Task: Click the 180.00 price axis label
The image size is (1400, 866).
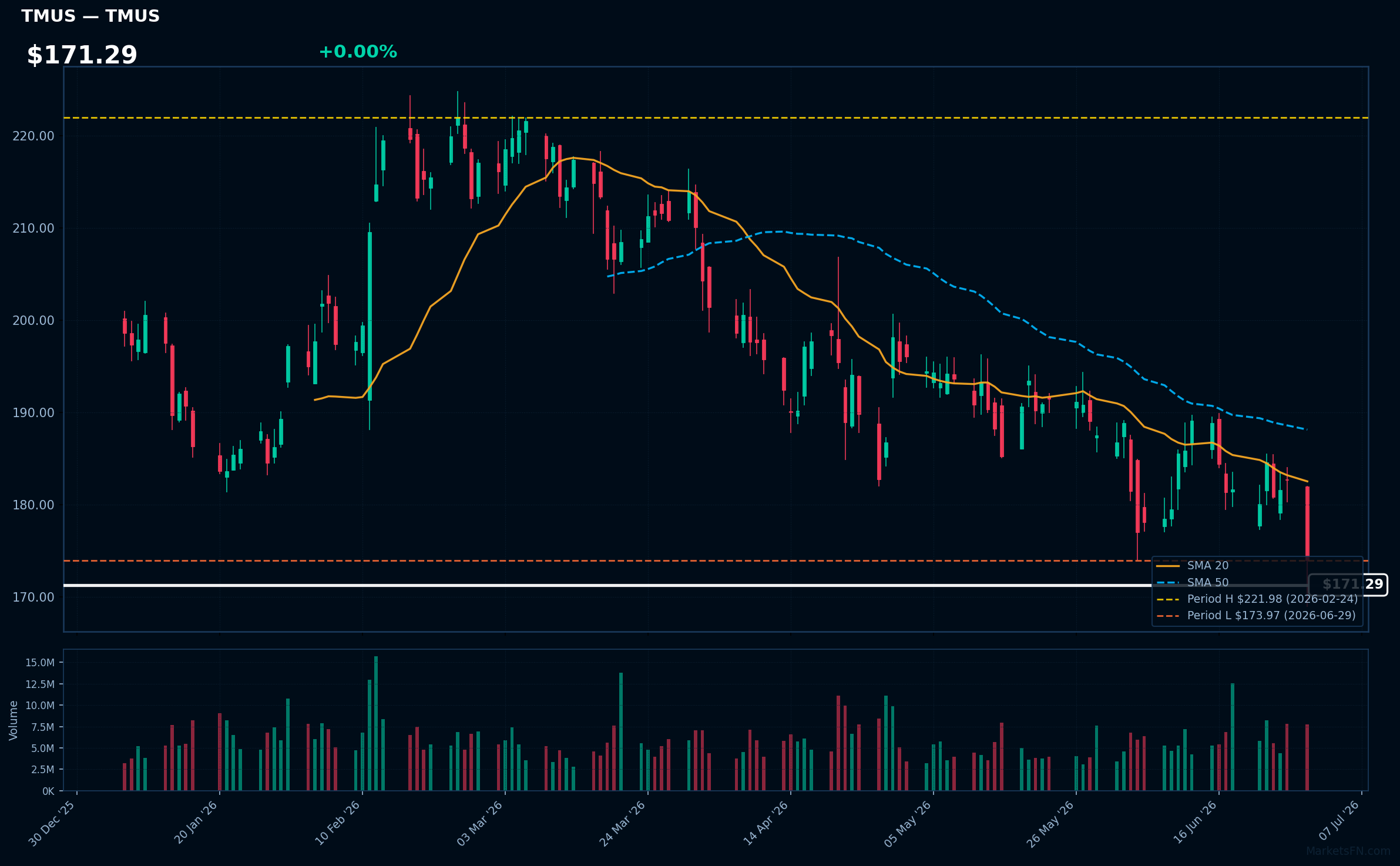Action: [33, 505]
